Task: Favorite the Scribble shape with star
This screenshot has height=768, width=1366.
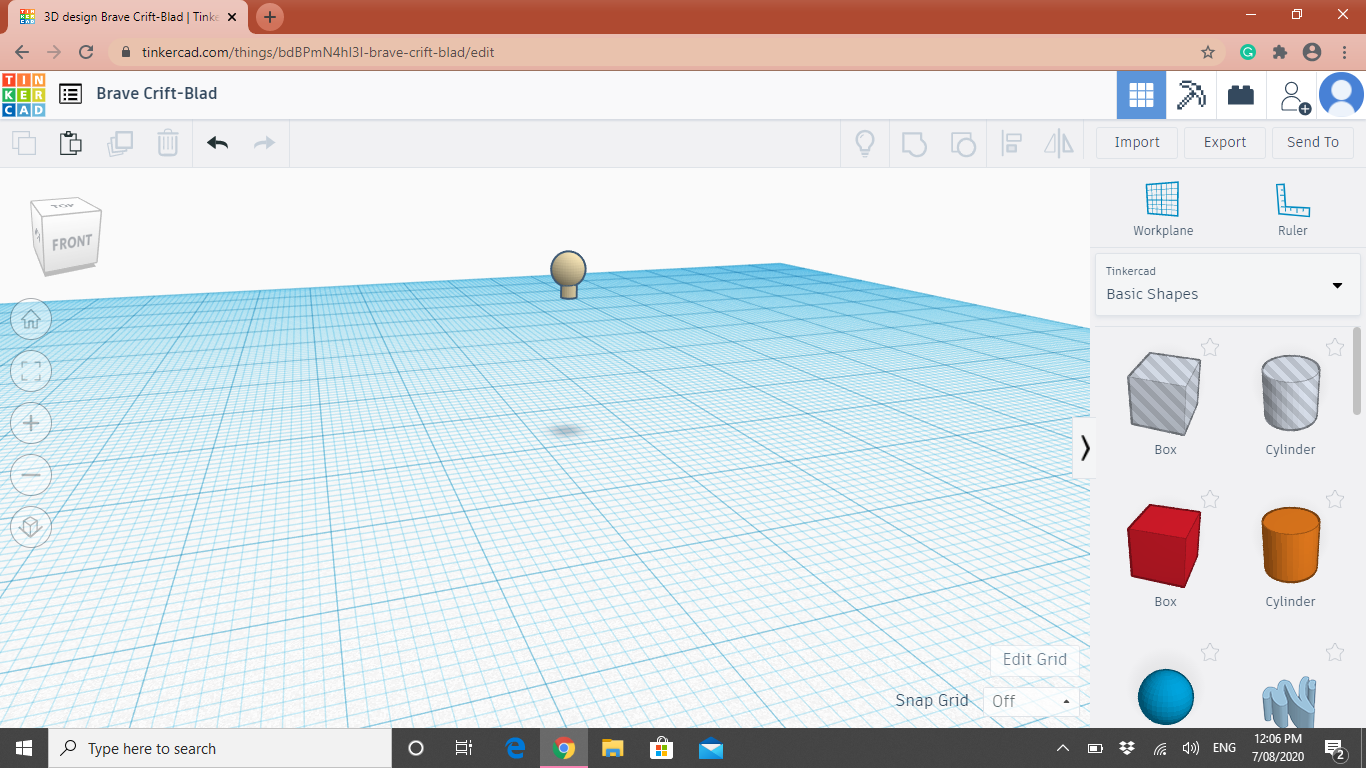Action: click(1335, 653)
